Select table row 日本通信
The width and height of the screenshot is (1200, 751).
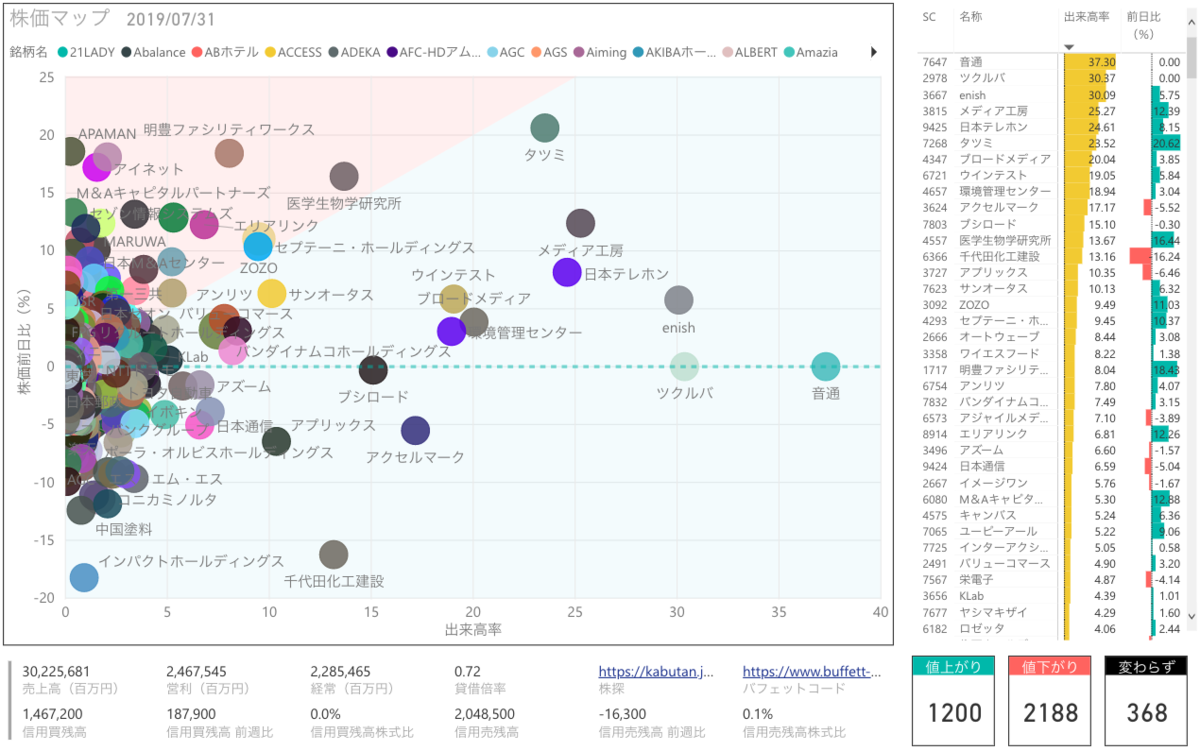(1050, 466)
